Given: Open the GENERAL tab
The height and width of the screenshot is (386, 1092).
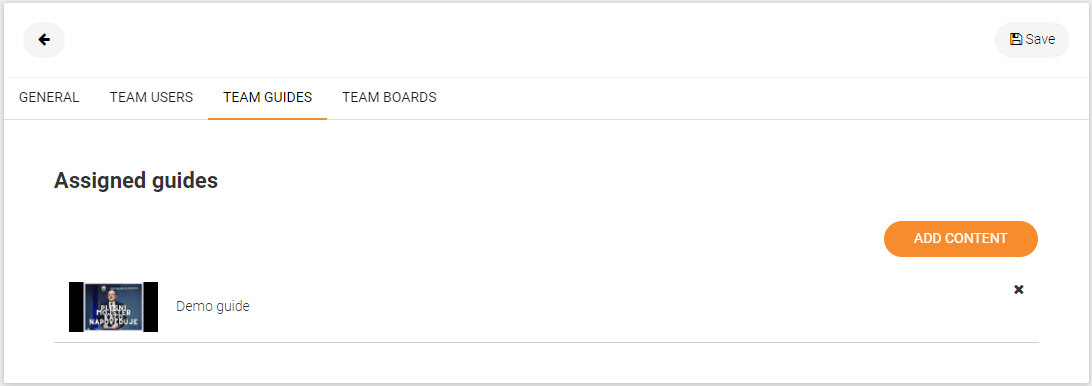Looking at the screenshot, I should click(49, 98).
